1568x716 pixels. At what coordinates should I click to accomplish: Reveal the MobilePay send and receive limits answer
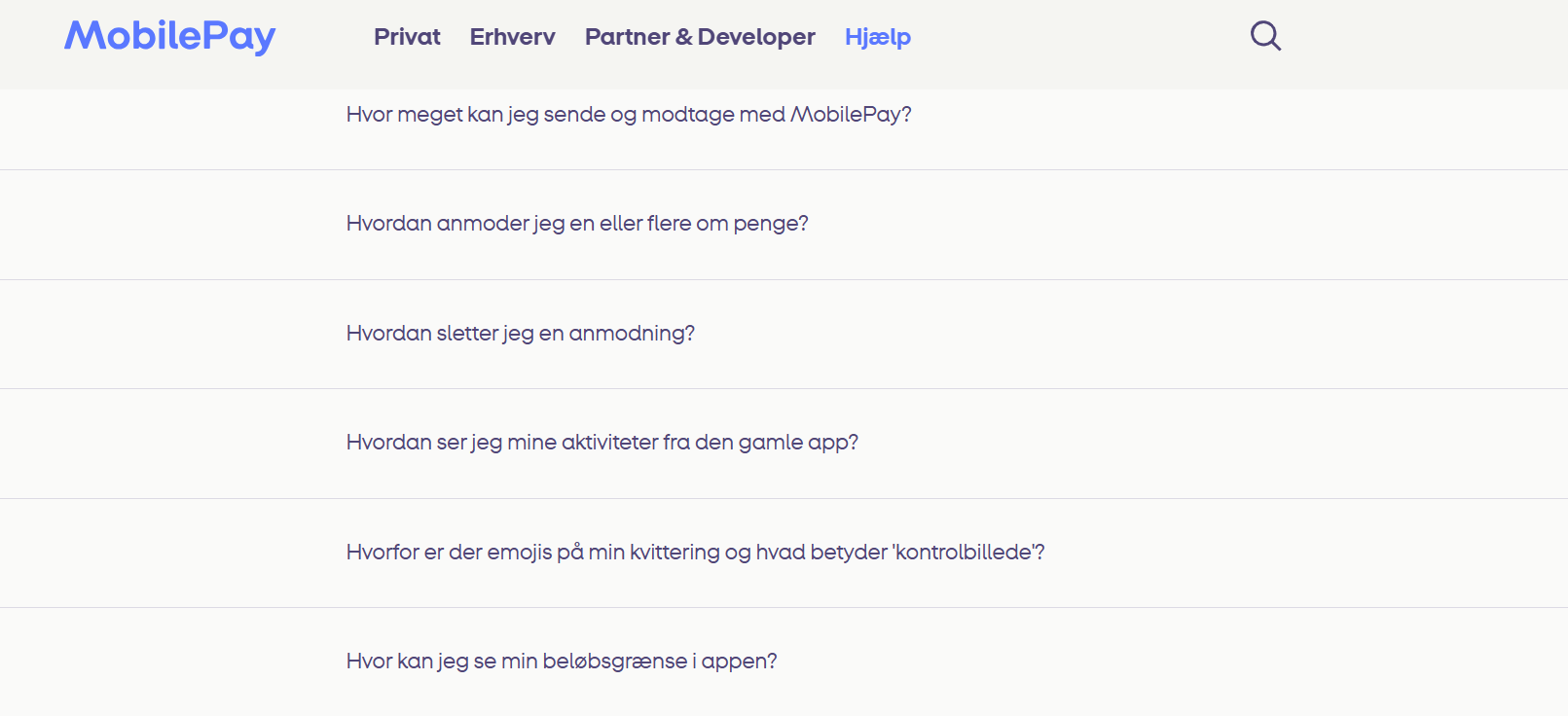629,115
